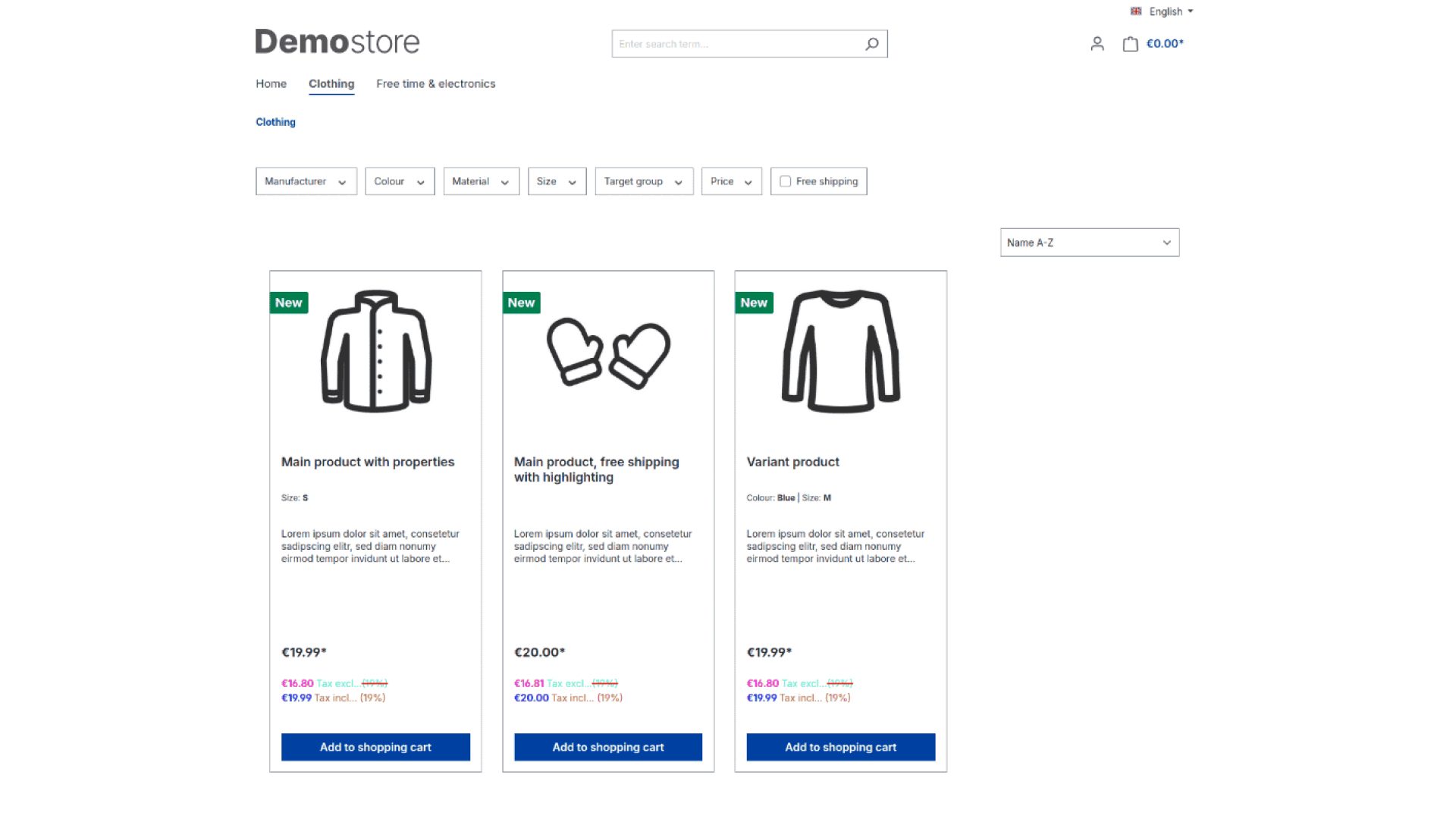The height and width of the screenshot is (819, 1456).
Task: Click the €0.00 cart total
Action: tap(1165, 44)
